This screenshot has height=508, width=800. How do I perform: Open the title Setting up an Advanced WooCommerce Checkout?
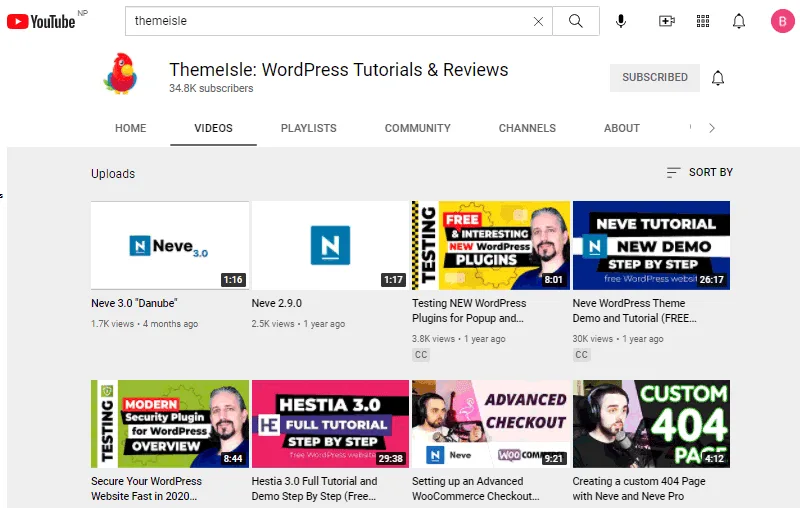476,489
